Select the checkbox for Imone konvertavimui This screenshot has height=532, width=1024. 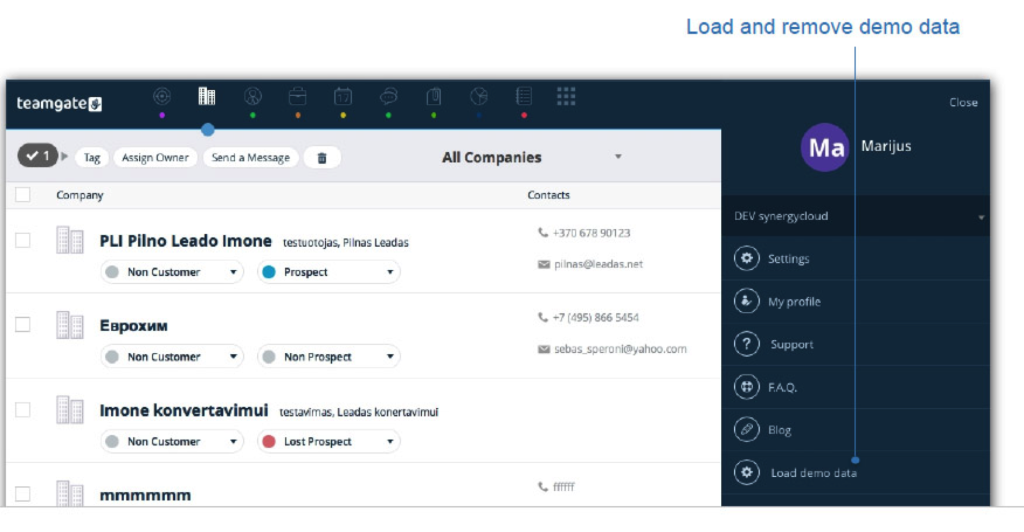click(x=23, y=410)
